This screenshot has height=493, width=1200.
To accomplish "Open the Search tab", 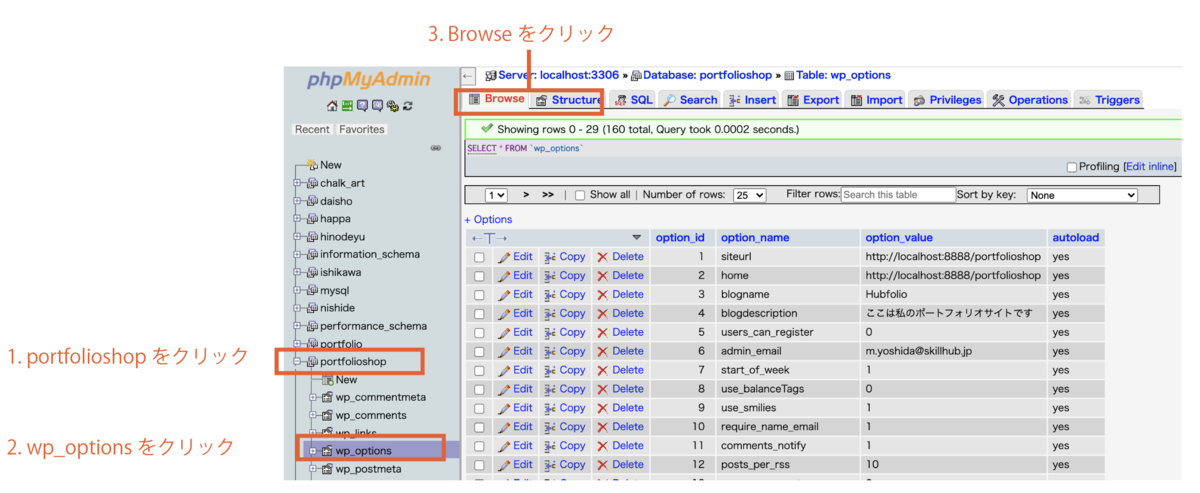I will (691, 100).
